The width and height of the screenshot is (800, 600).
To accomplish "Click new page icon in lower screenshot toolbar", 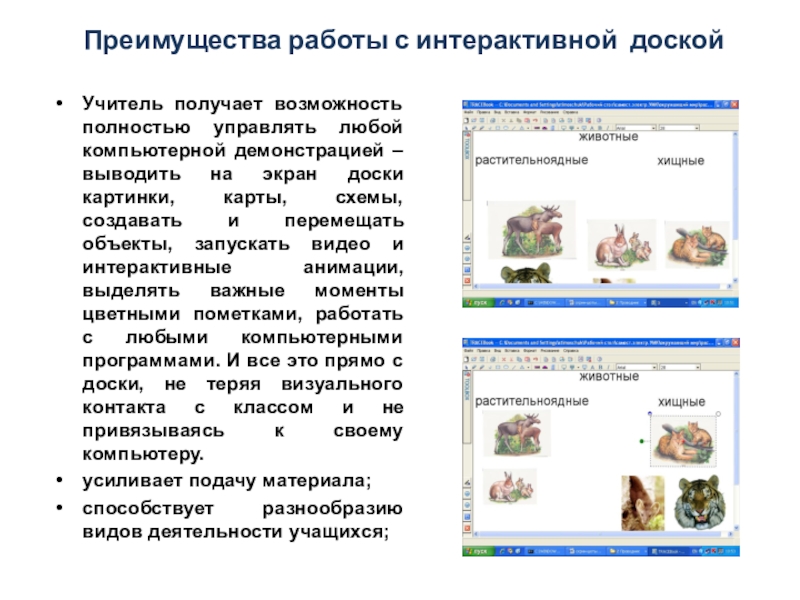I will tap(466, 359).
